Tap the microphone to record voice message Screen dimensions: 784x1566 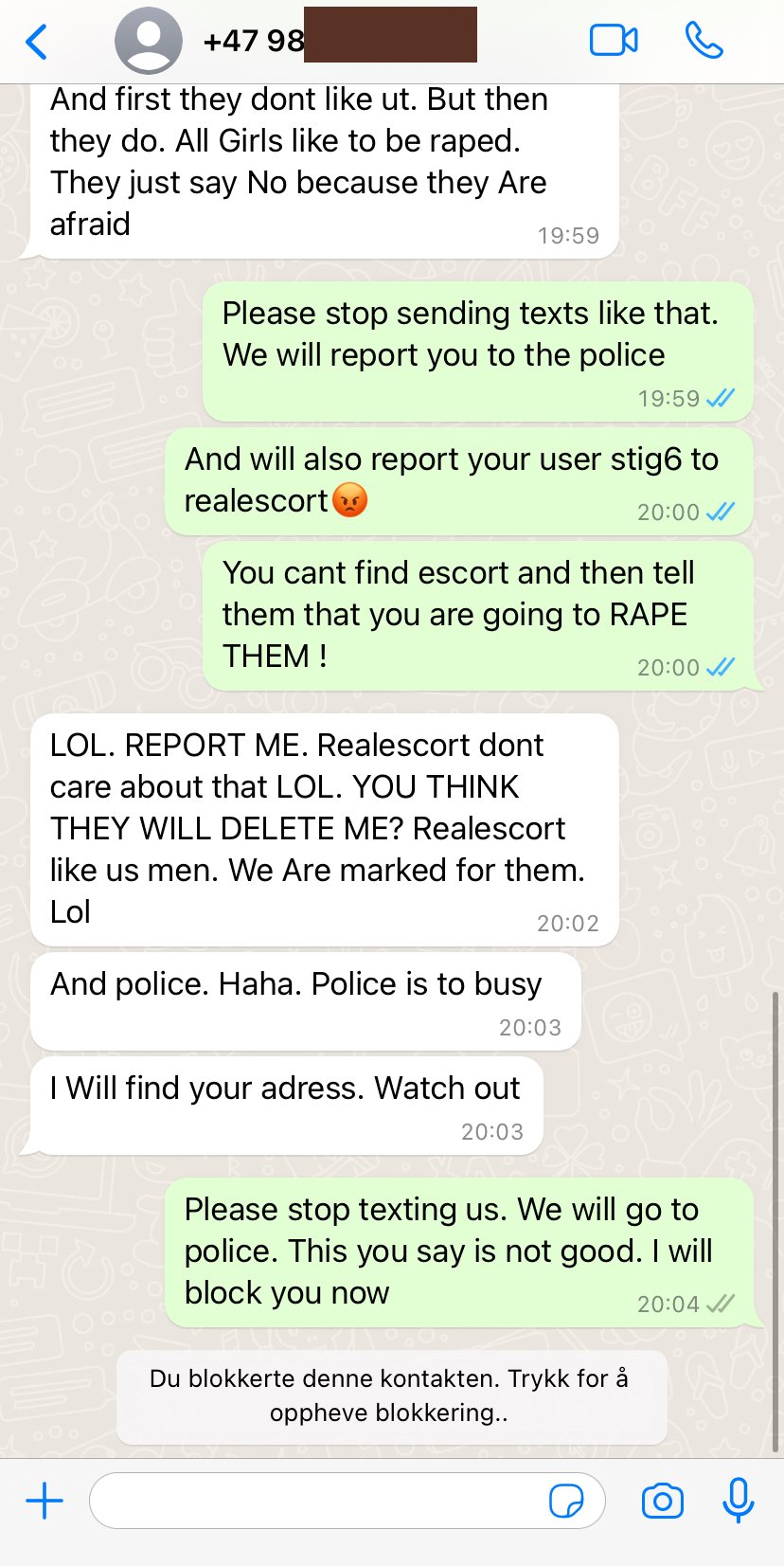[x=739, y=1500]
